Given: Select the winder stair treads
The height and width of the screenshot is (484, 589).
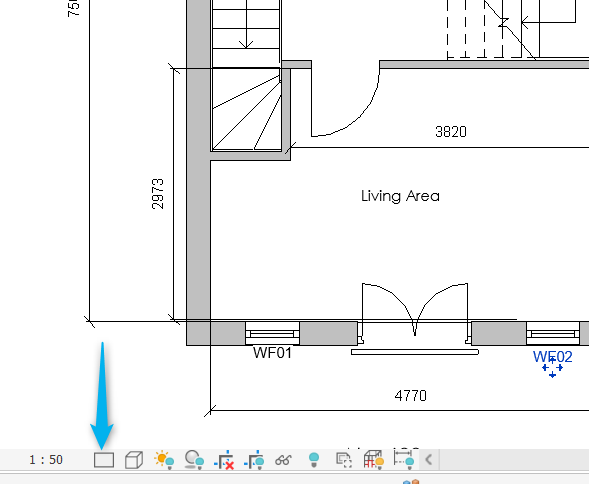Looking at the screenshot, I should point(247,109).
